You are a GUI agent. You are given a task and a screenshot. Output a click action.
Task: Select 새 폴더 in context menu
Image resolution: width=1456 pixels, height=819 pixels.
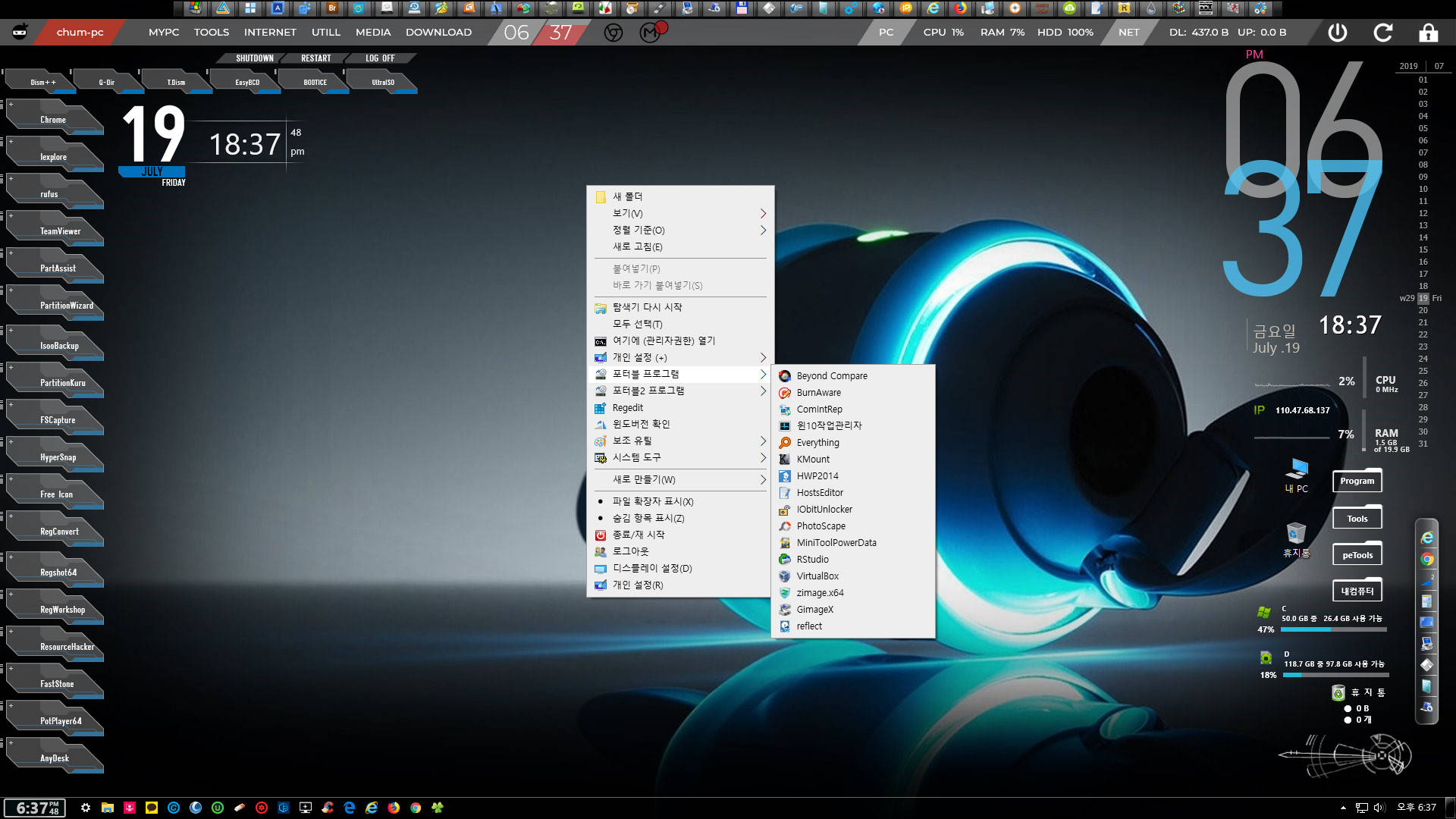680,197
